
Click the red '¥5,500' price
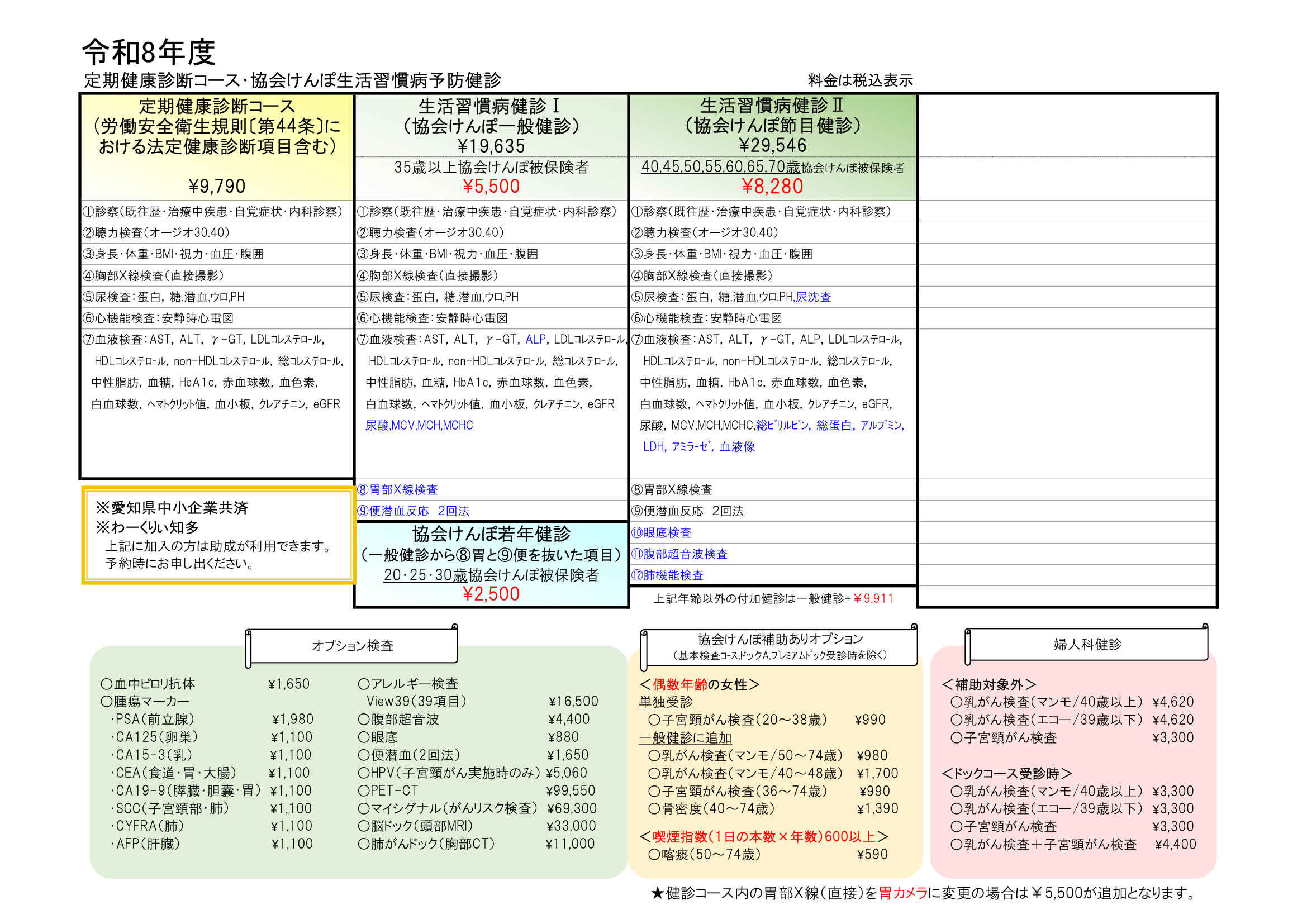491,186
